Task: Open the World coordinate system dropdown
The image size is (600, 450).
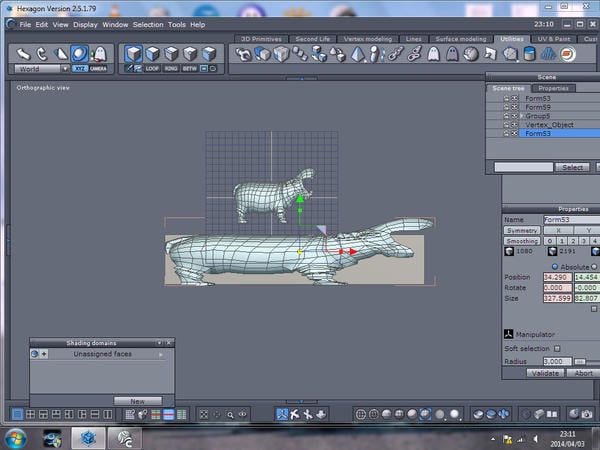Action: 39,69
